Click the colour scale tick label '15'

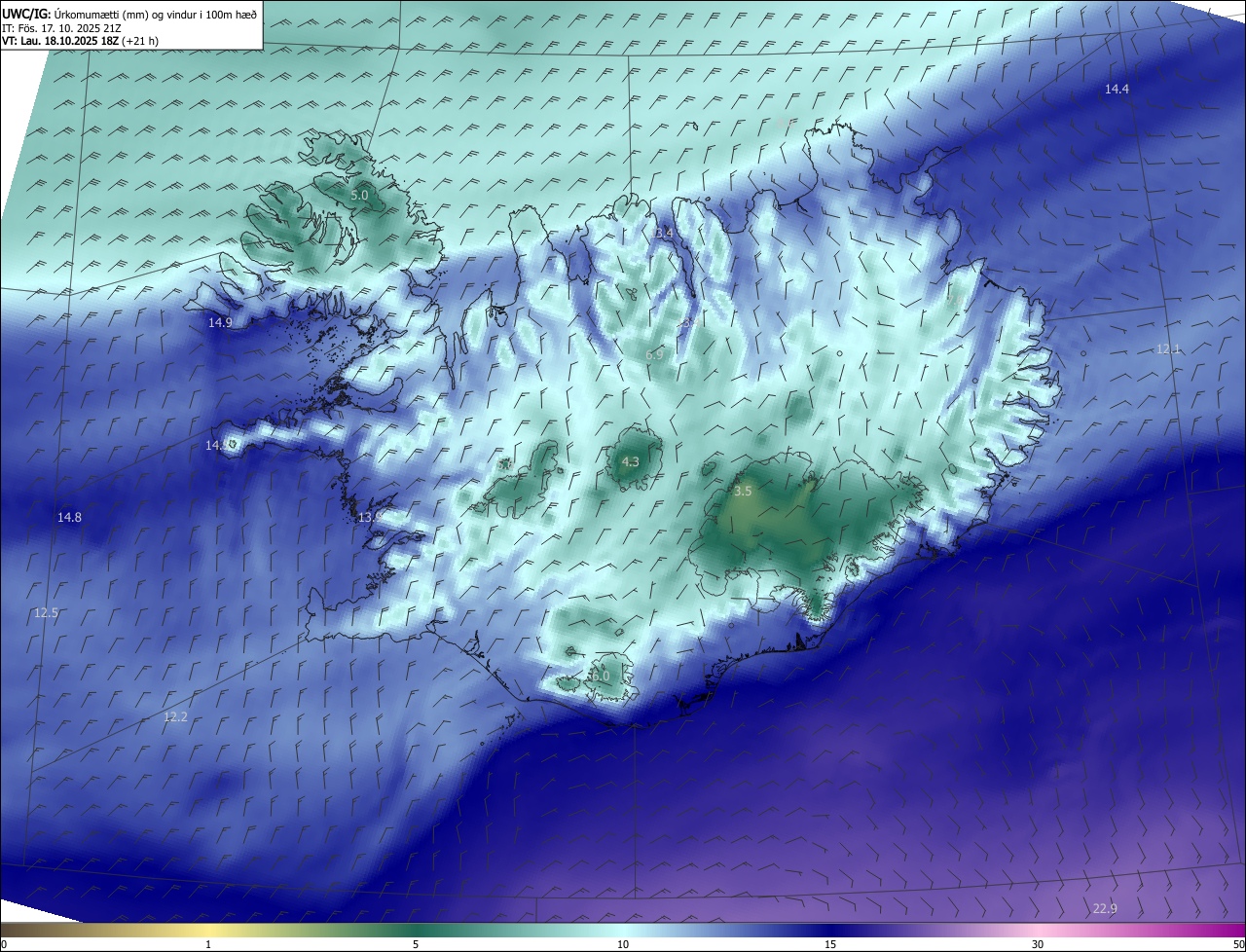tap(830, 945)
